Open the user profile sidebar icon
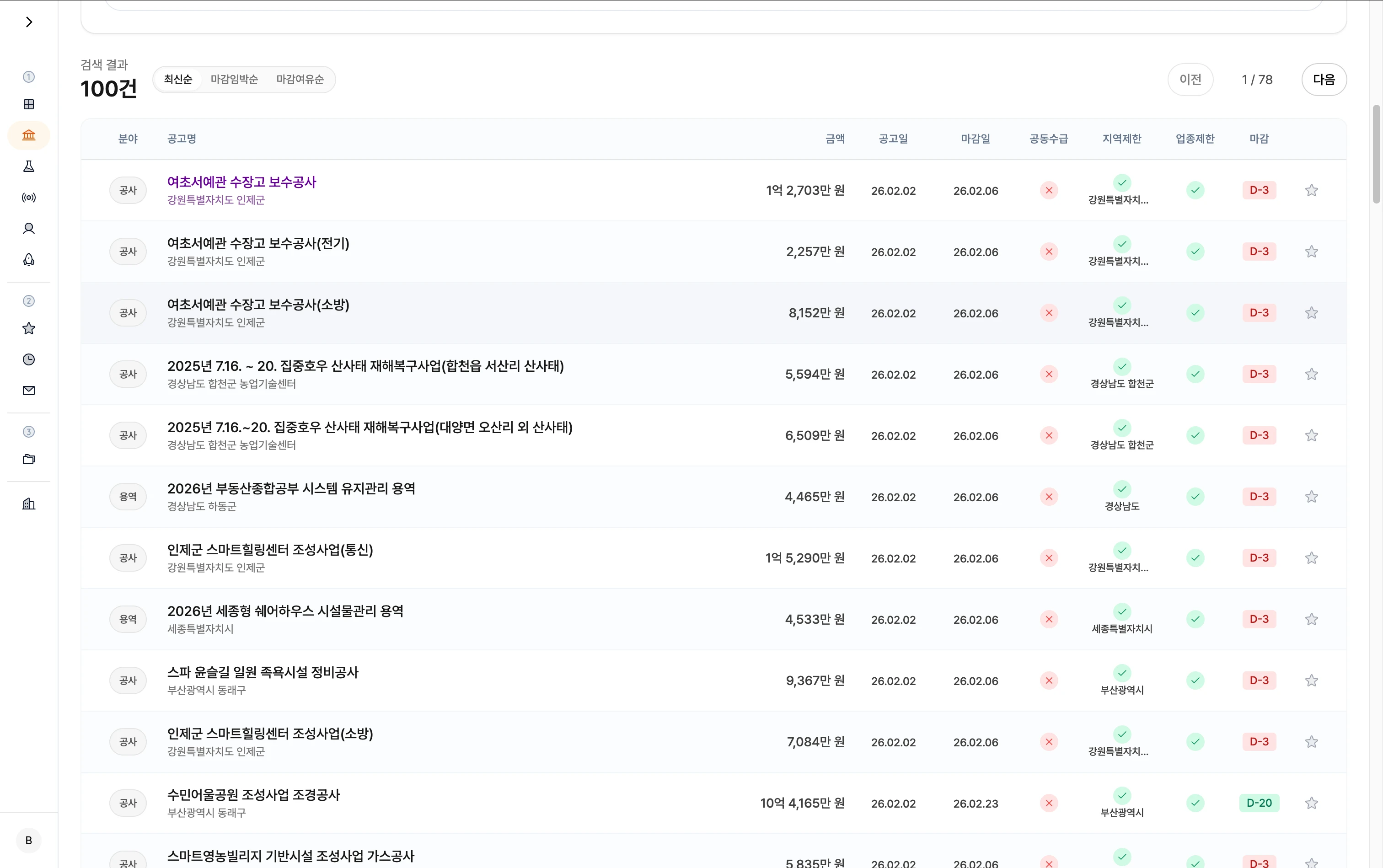 (29, 229)
